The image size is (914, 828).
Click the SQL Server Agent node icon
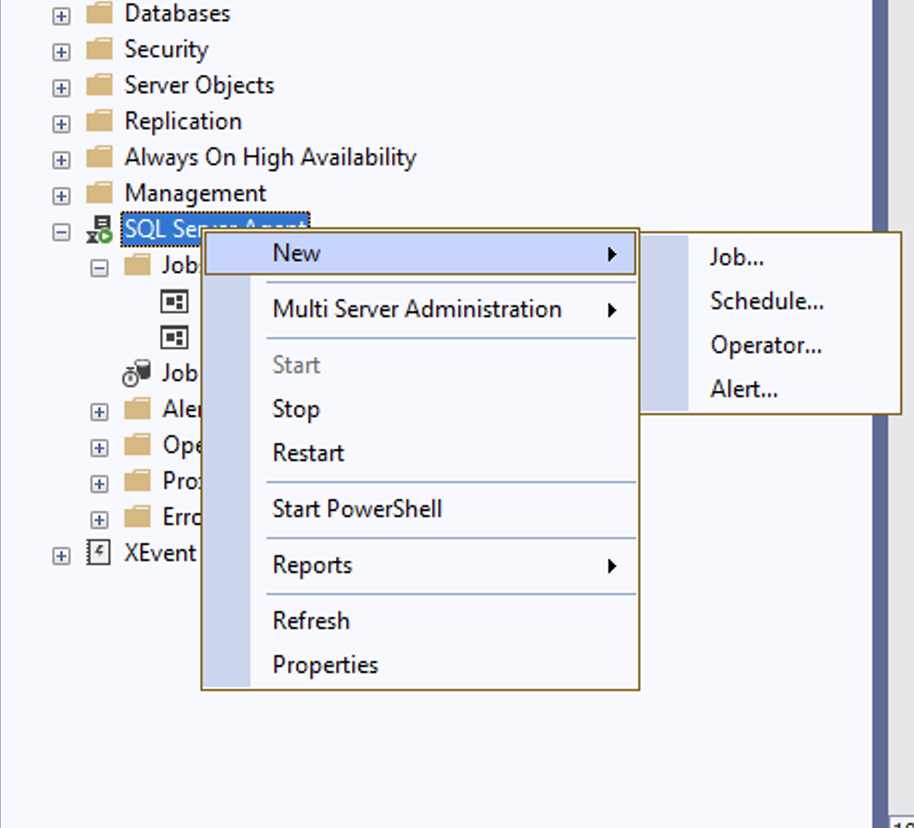pos(100,230)
